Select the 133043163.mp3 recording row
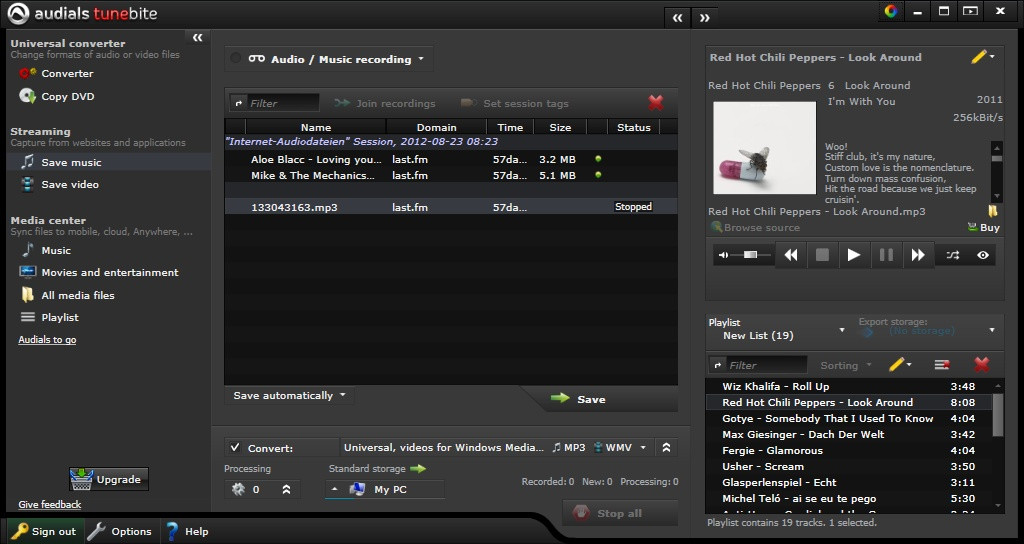The width and height of the screenshot is (1024, 544). pyautogui.click(x=451, y=207)
